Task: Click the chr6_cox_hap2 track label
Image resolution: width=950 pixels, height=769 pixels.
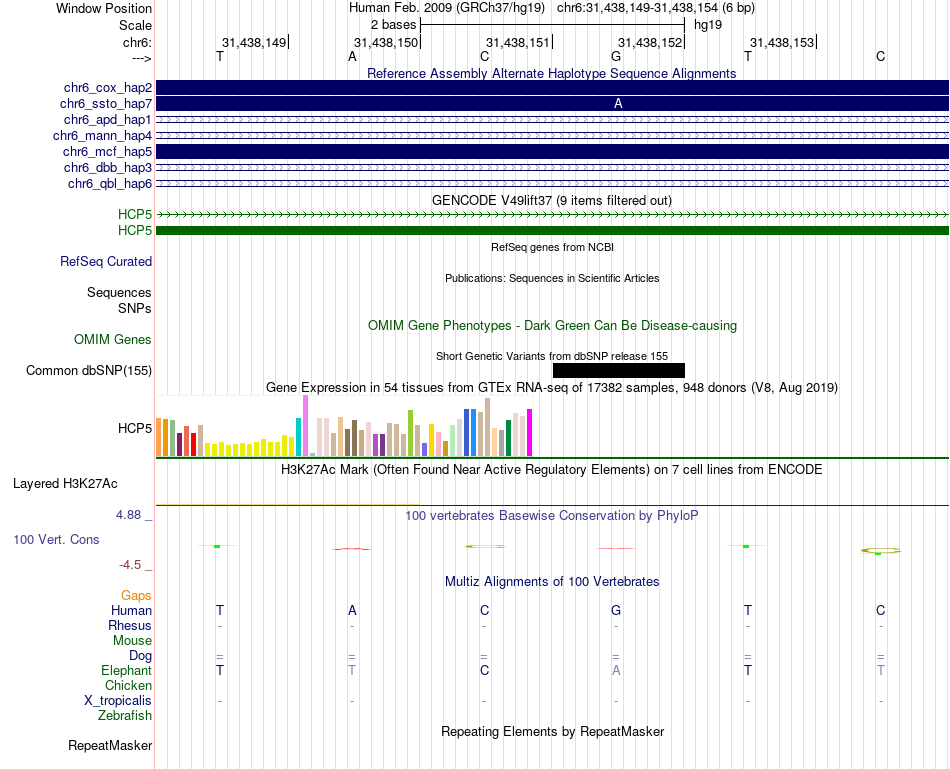Action: coord(108,88)
